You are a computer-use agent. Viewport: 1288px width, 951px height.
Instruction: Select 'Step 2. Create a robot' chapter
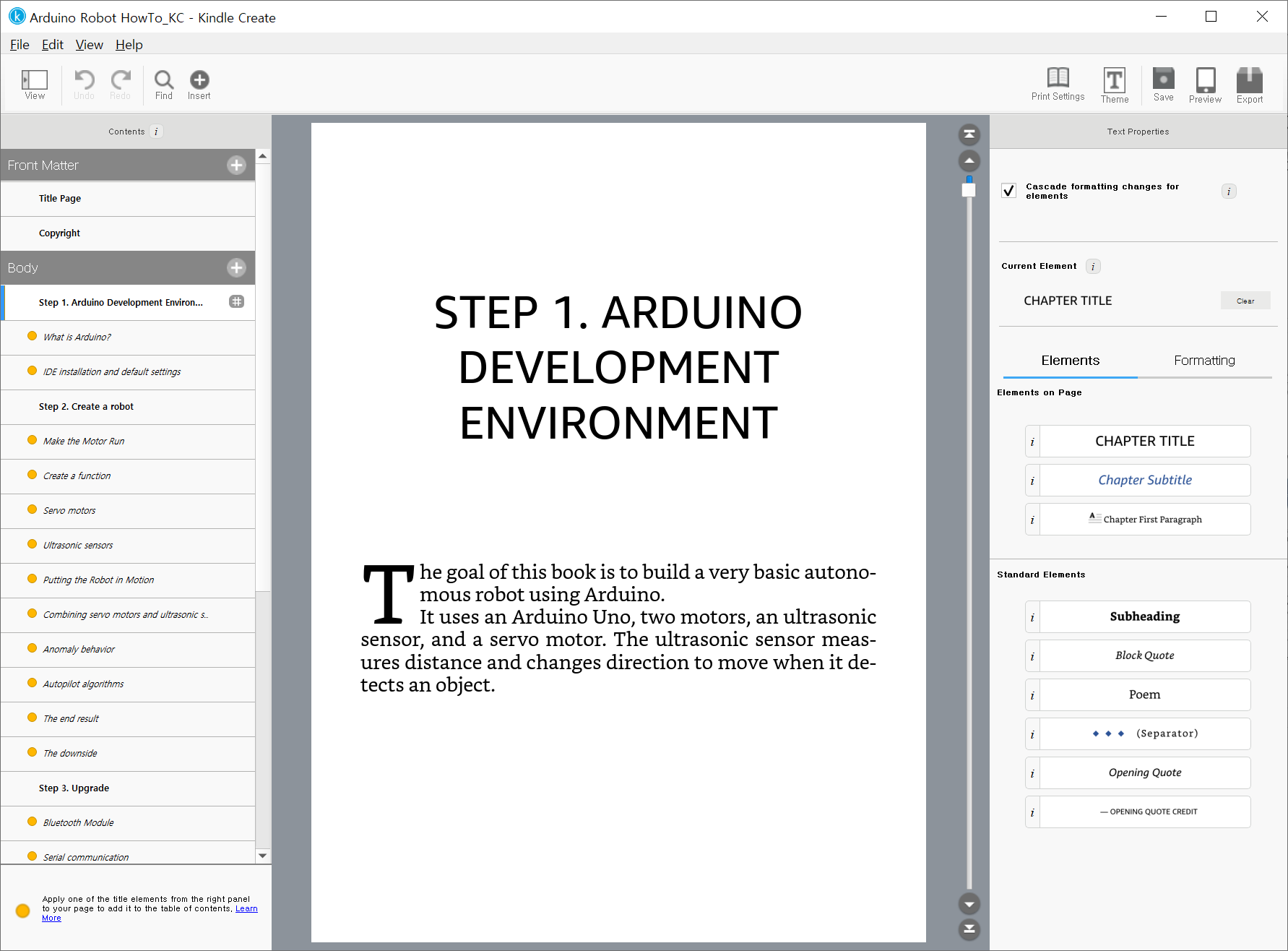[x=128, y=407]
